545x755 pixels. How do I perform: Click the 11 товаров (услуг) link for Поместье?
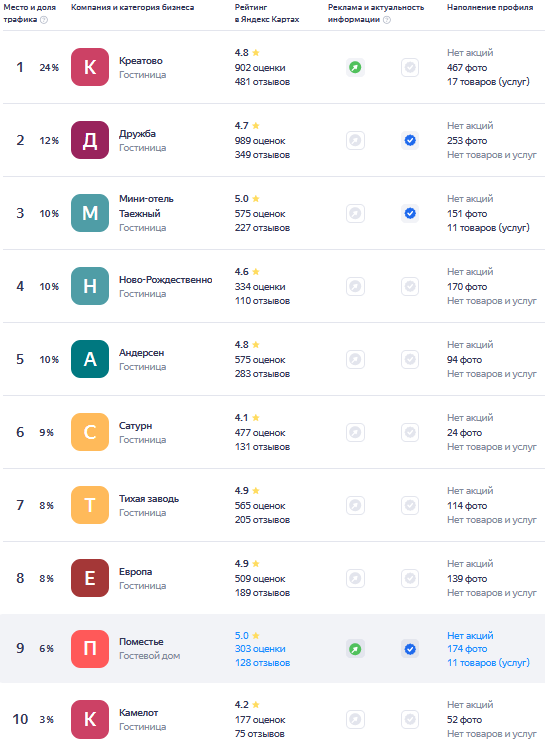(488, 663)
